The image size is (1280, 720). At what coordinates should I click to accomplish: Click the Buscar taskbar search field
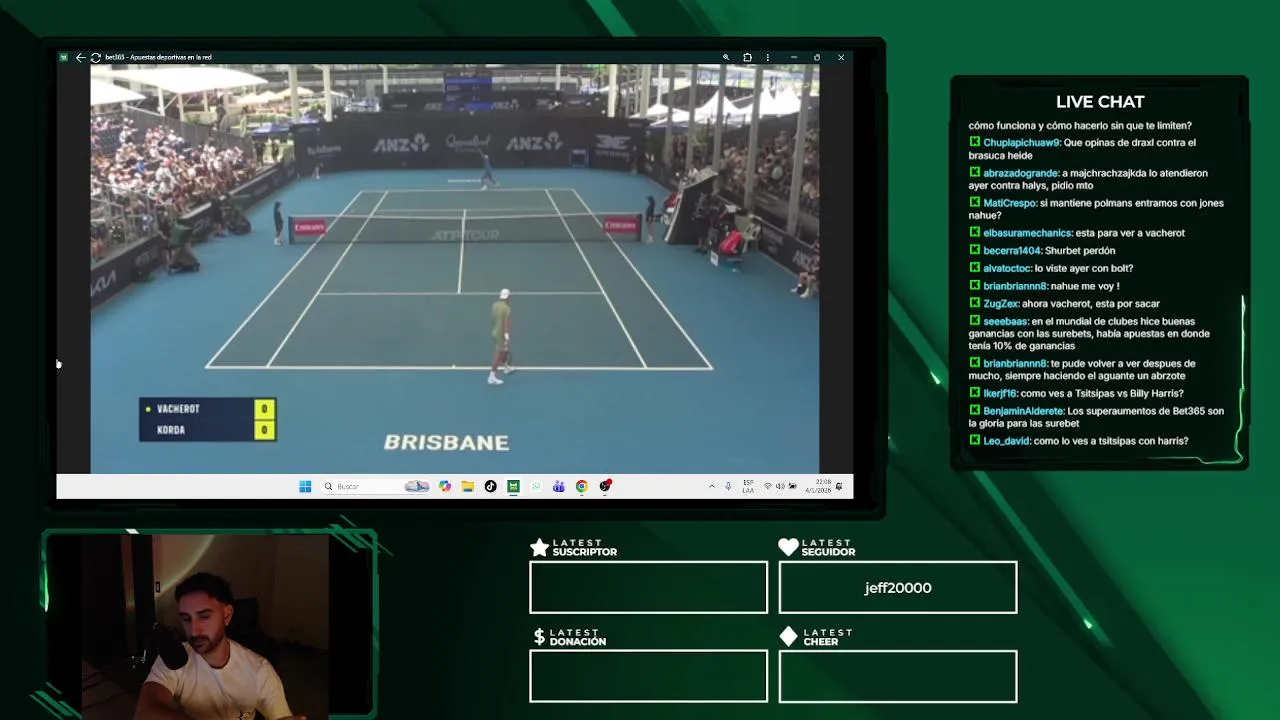(x=375, y=486)
